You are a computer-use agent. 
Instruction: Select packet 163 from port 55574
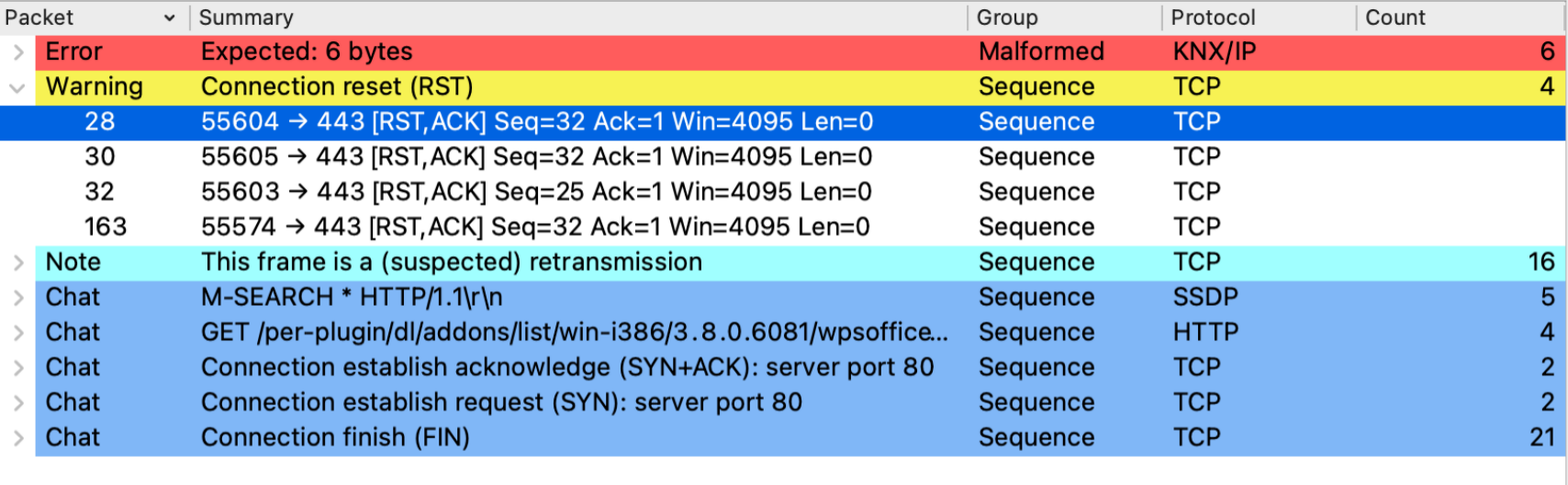[x=536, y=227]
